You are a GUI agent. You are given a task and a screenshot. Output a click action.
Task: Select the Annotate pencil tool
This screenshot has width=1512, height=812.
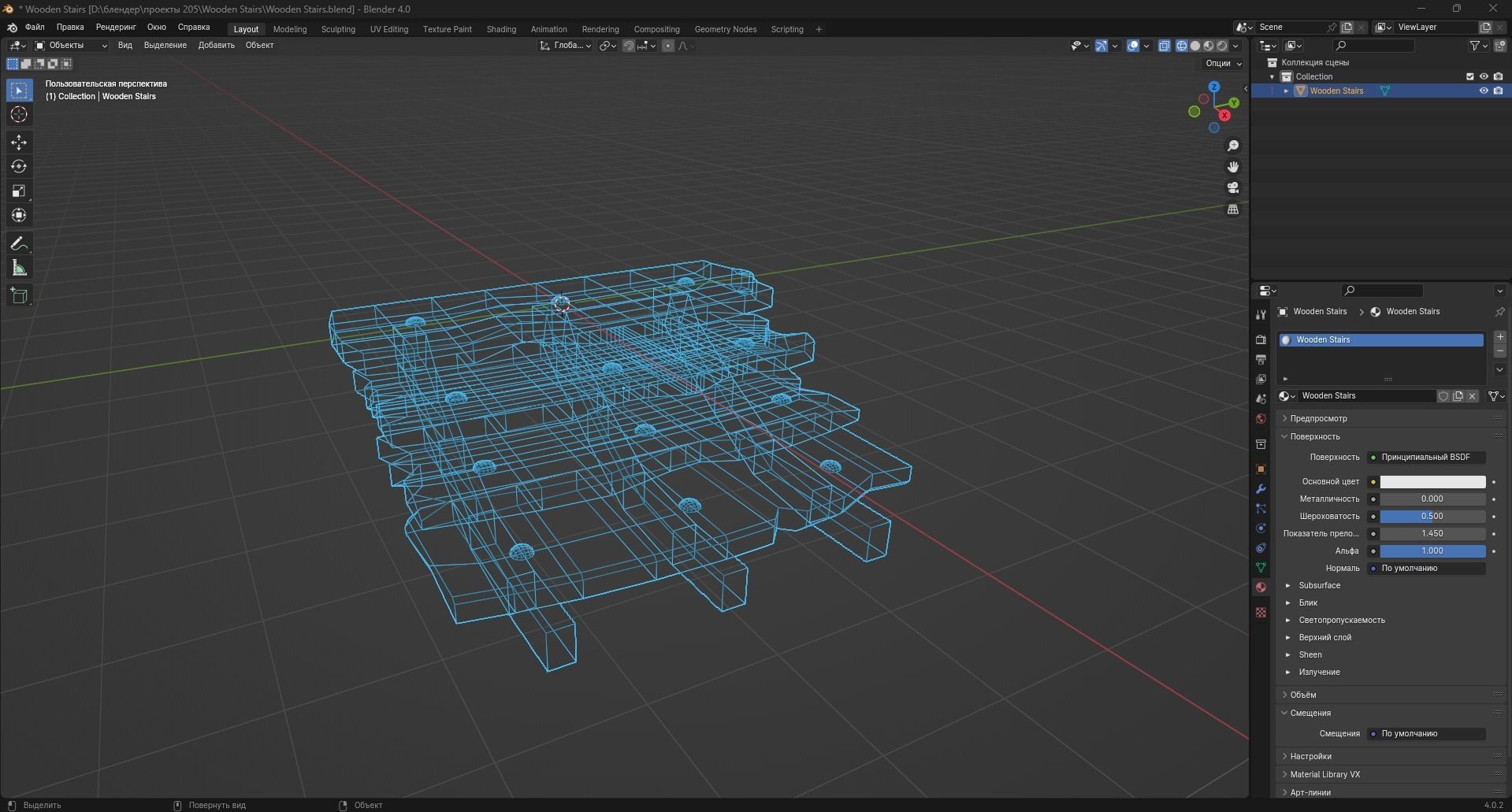19,244
